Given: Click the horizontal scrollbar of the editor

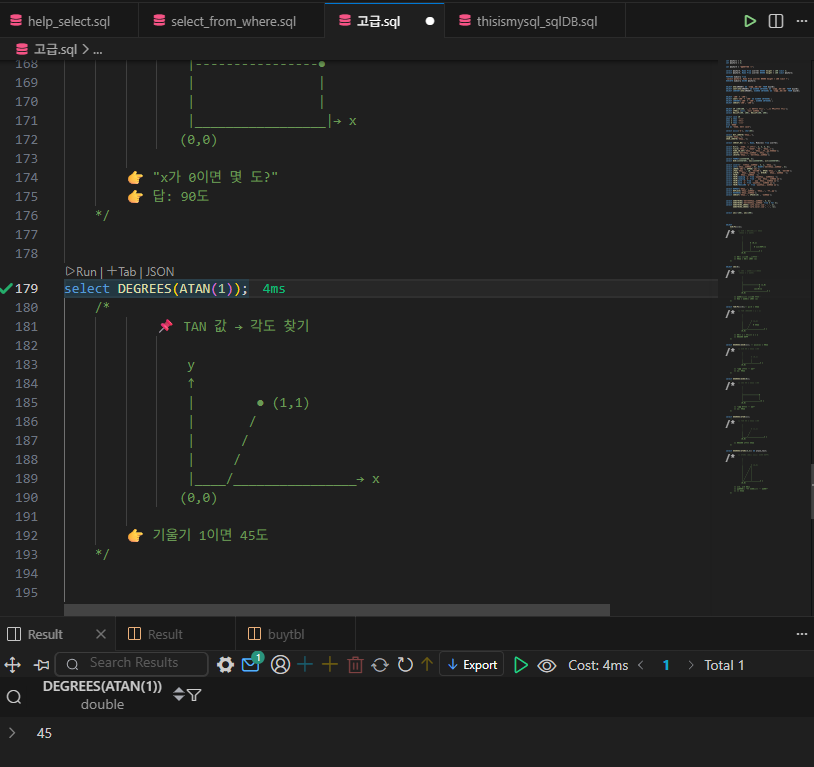Looking at the screenshot, I should coord(337,609).
